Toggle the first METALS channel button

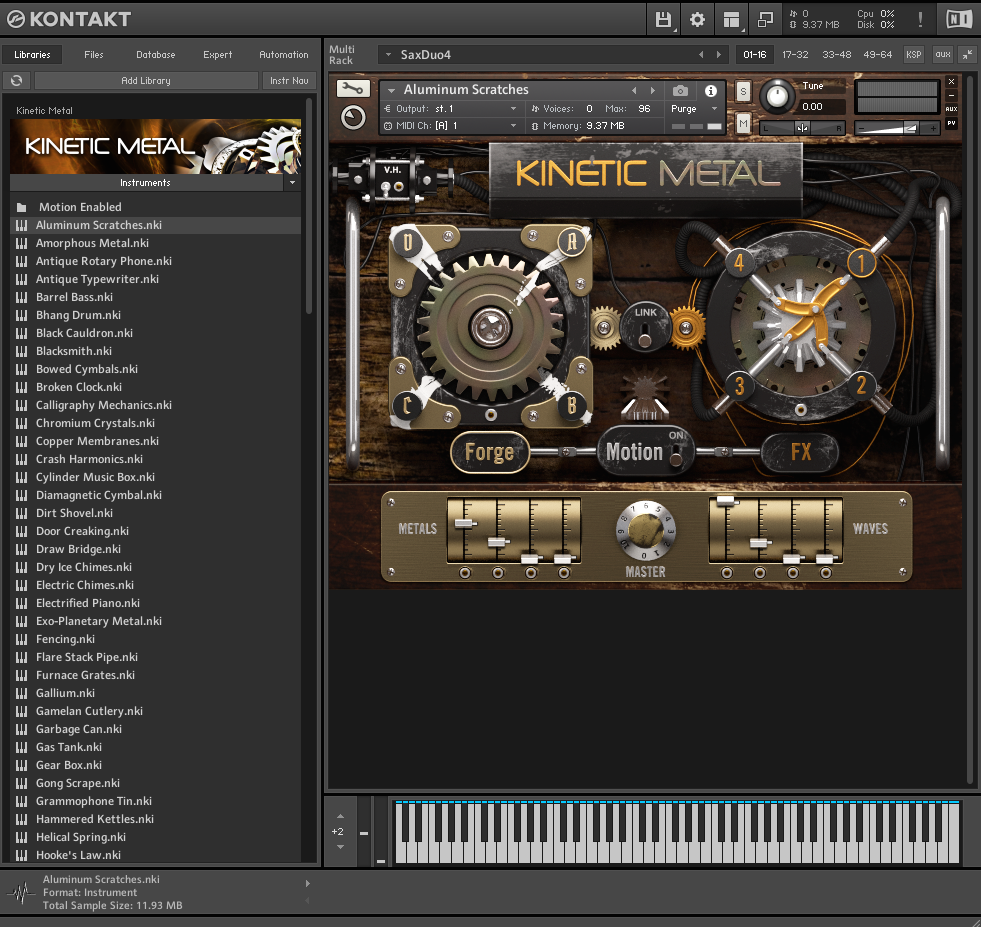pos(465,572)
